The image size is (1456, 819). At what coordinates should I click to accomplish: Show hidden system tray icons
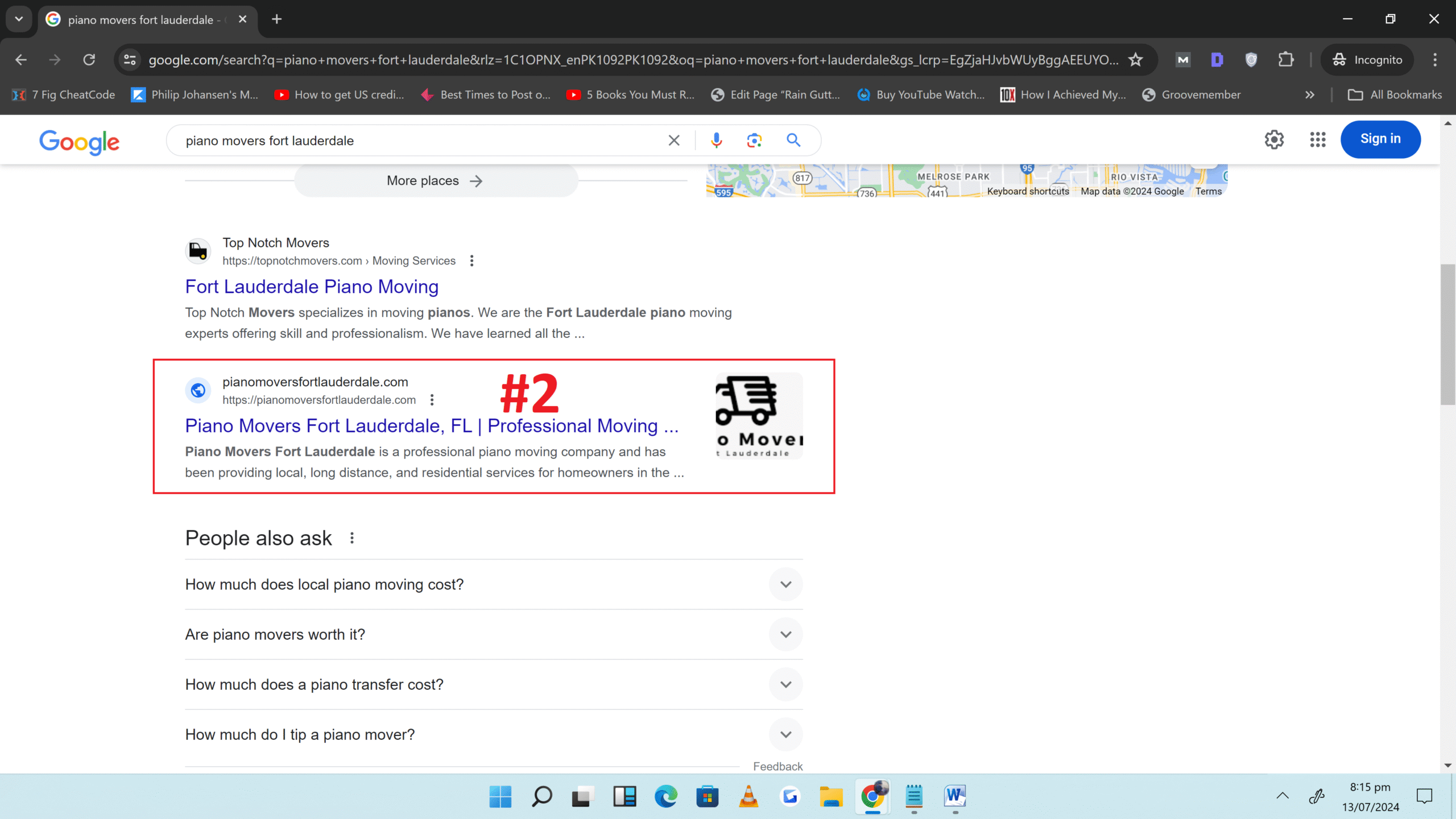(1283, 796)
